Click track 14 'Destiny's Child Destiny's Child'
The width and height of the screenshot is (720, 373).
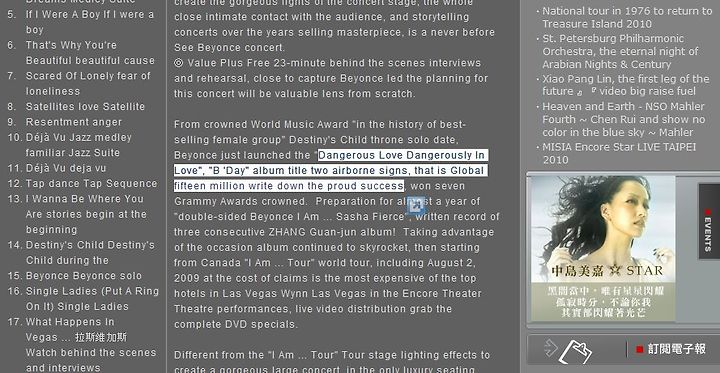[90, 253]
